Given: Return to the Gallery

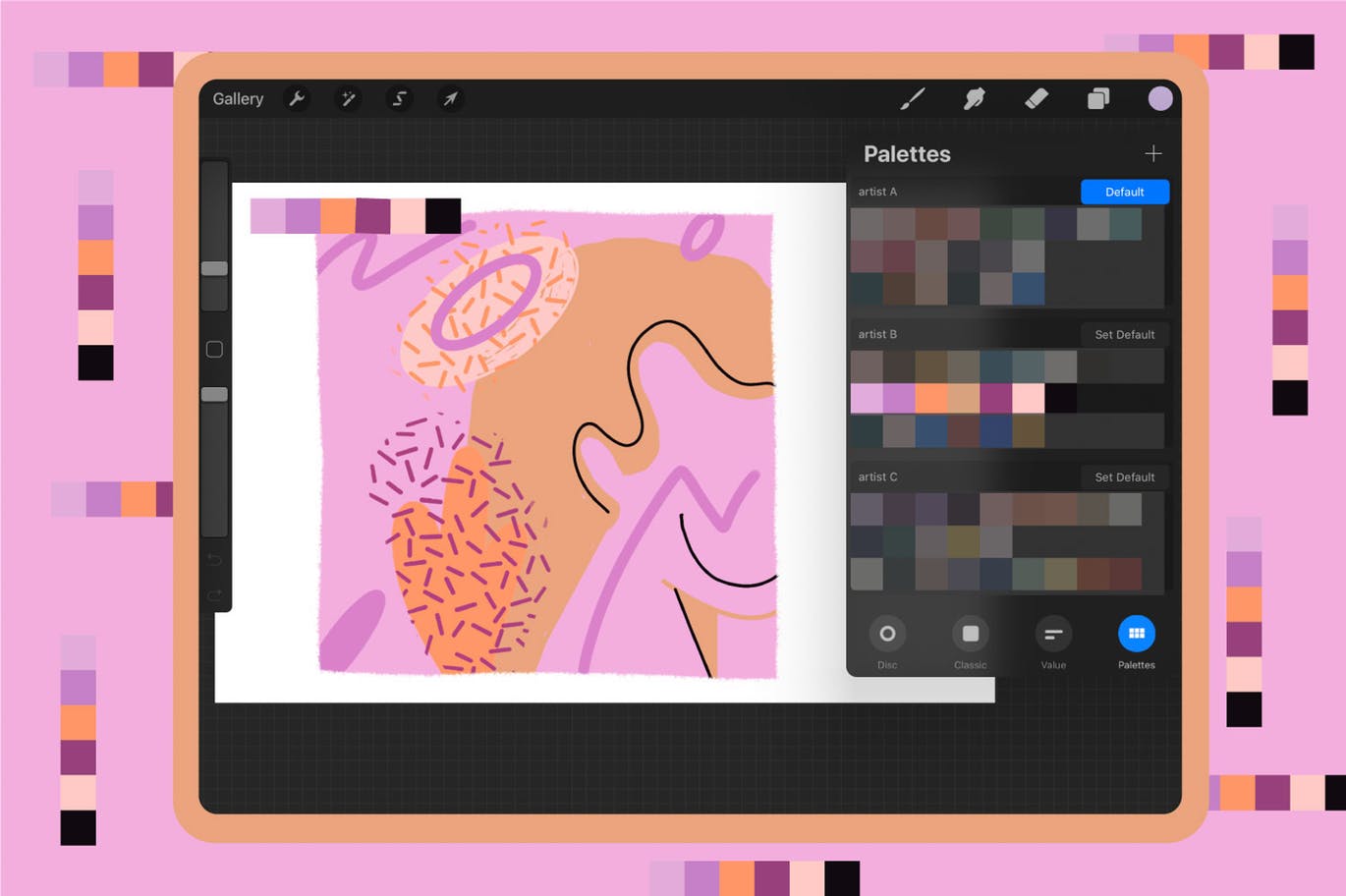Looking at the screenshot, I should click(x=238, y=98).
